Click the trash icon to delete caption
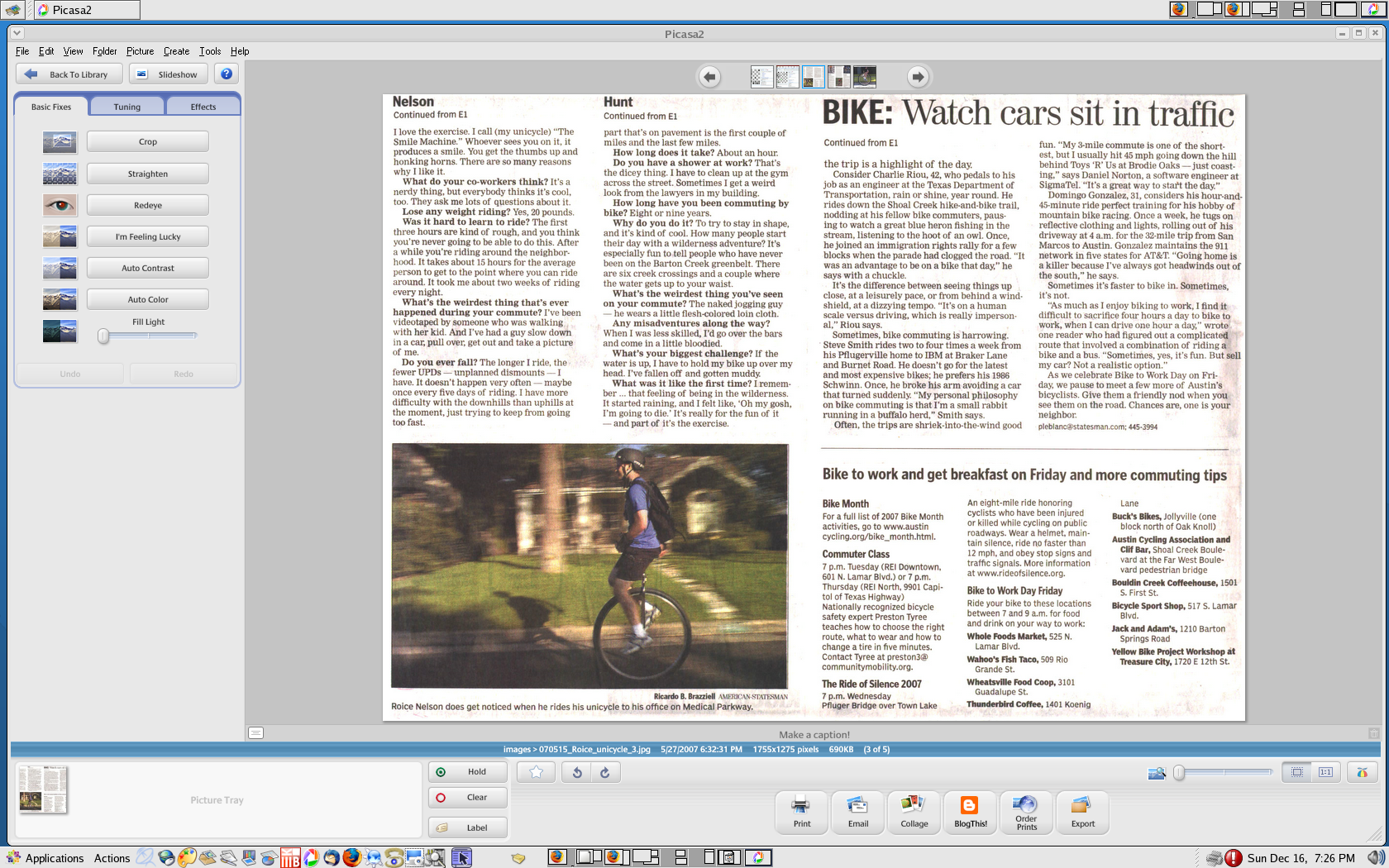Viewport: 1389px width, 868px height. coord(1373,733)
